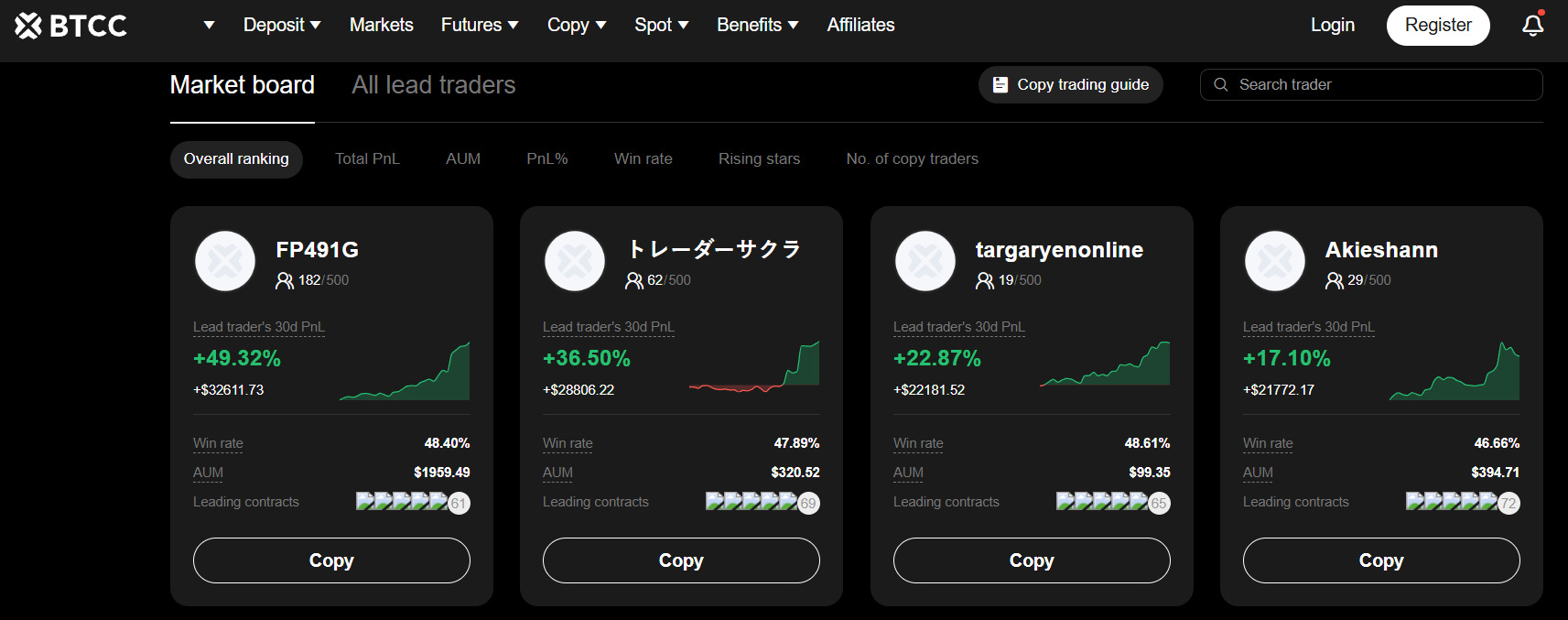Switch to All lead traders tab
Viewport: 1568px width, 620px height.
[433, 85]
